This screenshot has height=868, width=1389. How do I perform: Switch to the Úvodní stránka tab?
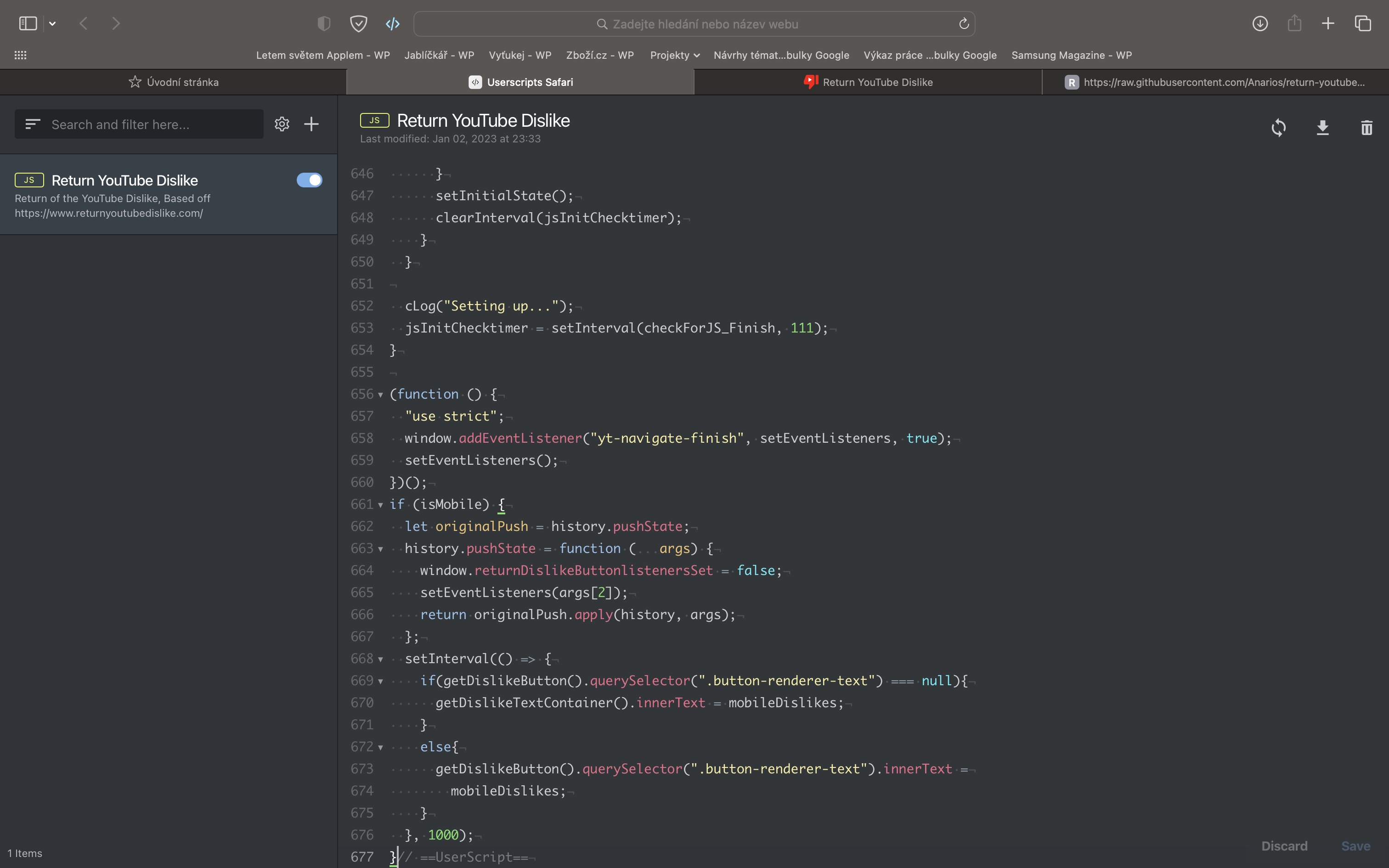click(173, 82)
